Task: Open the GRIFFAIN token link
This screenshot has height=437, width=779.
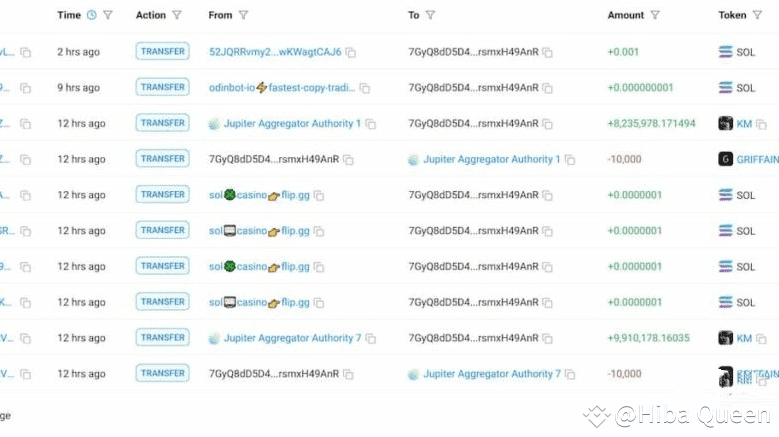Action: click(x=757, y=159)
